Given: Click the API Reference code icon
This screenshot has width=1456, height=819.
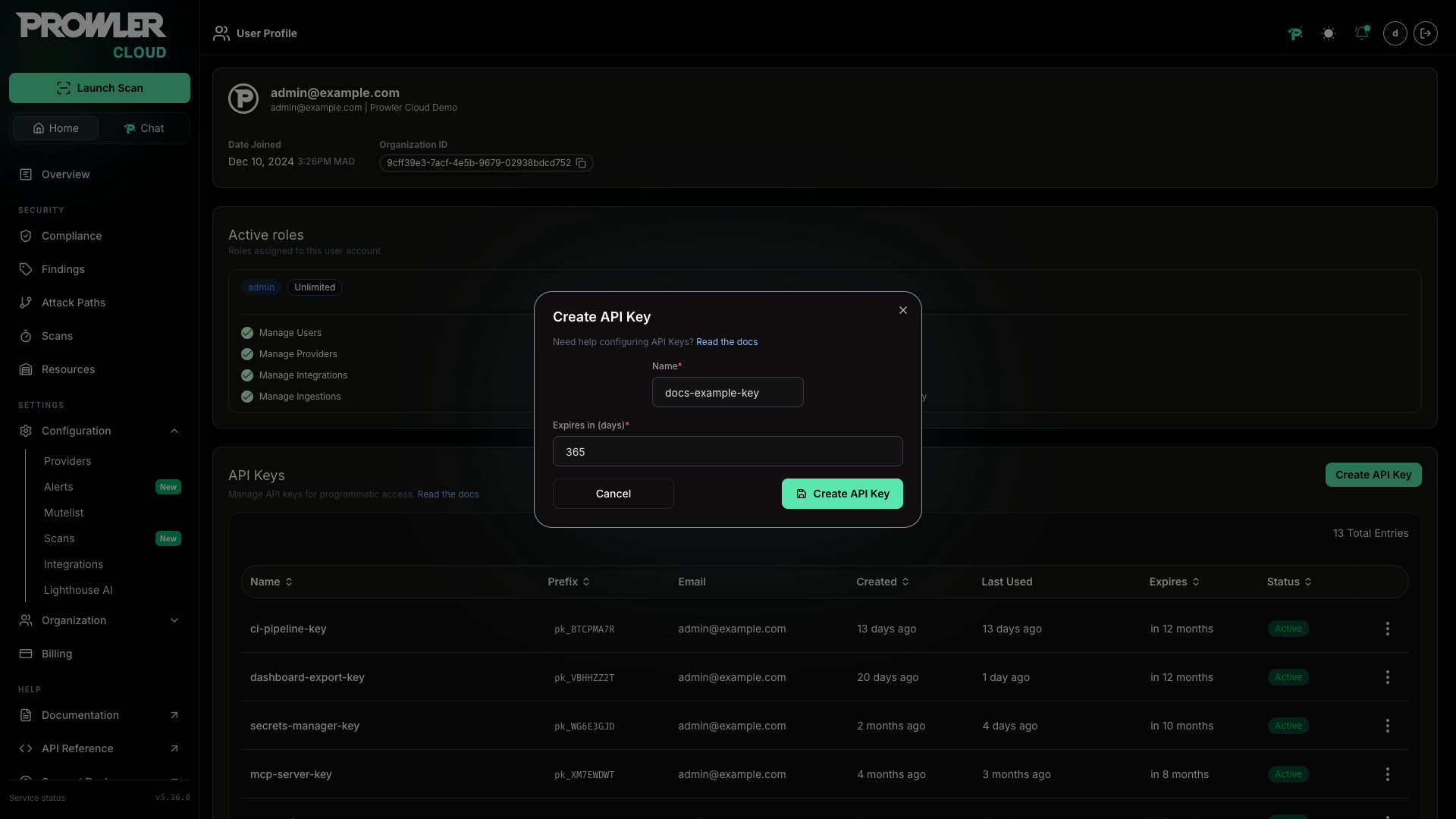Looking at the screenshot, I should point(26,748).
